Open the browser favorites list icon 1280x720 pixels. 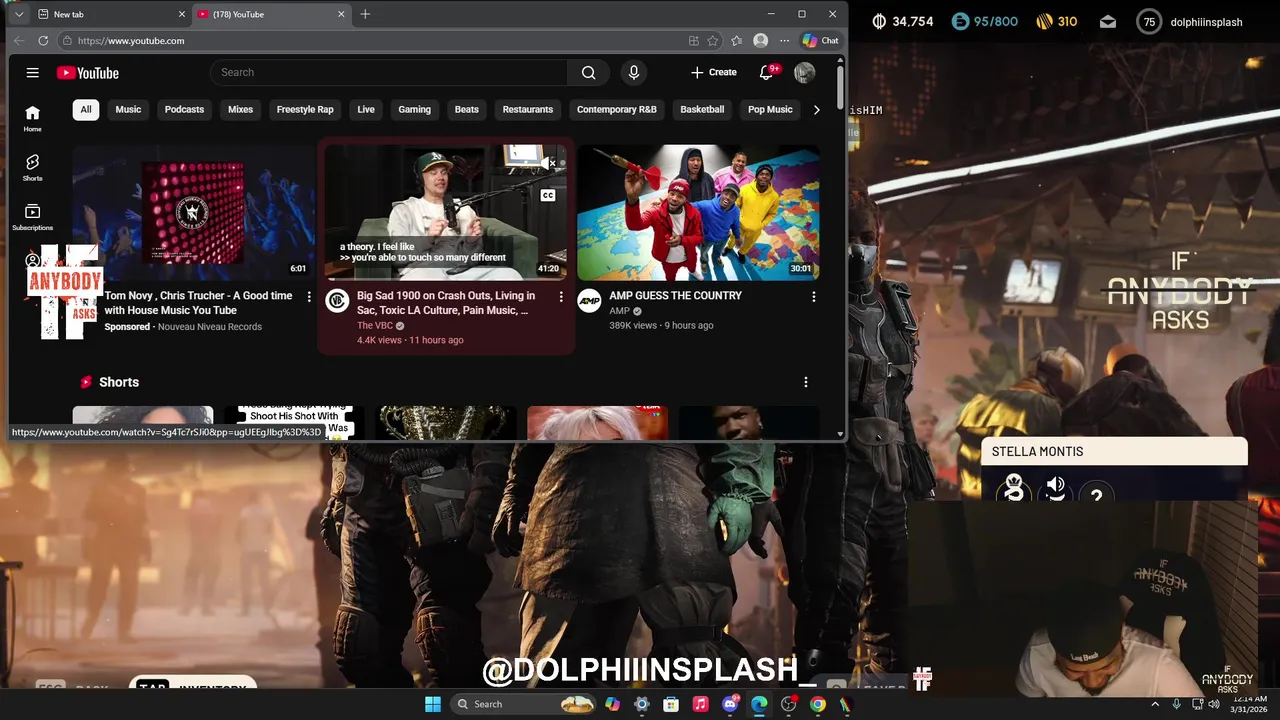click(737, 41)
